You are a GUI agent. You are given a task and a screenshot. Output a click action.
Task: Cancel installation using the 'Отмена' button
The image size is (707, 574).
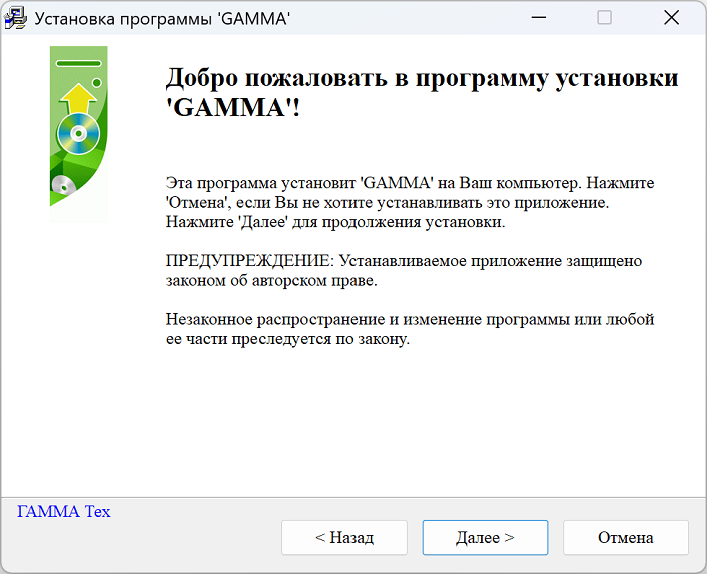point(625,537)
